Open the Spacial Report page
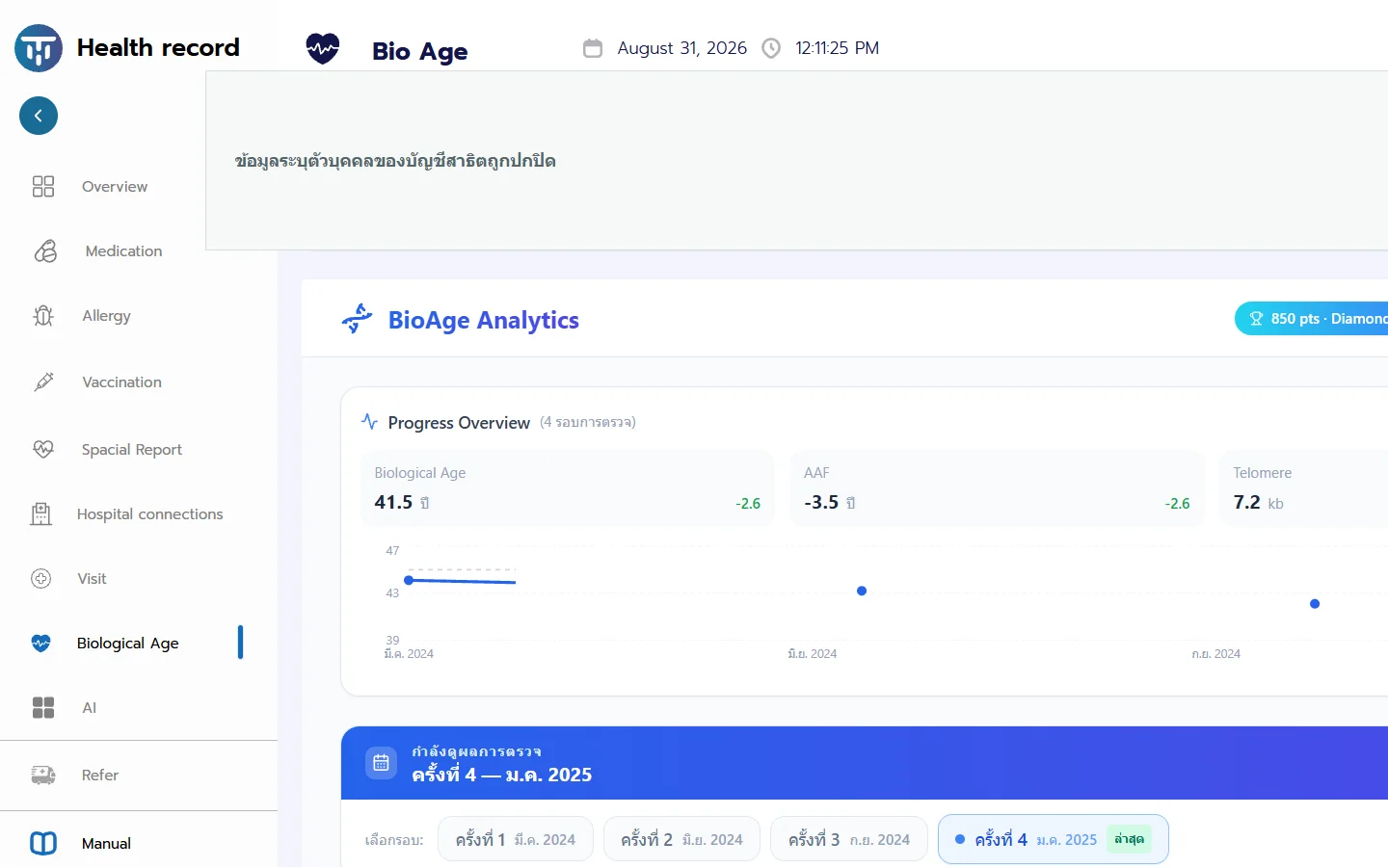 (131, 450)
